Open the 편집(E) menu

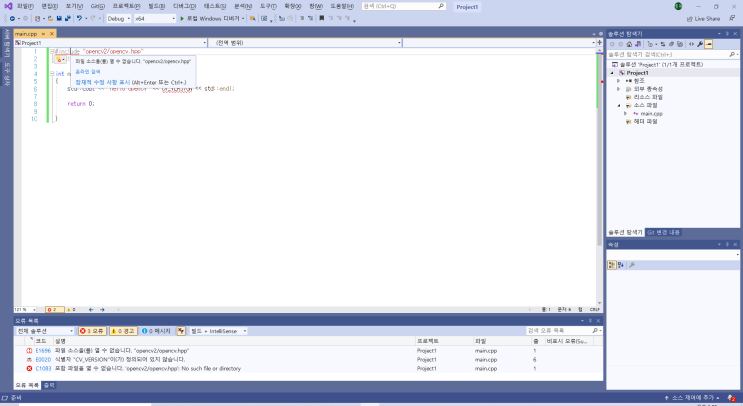point(49,6)
